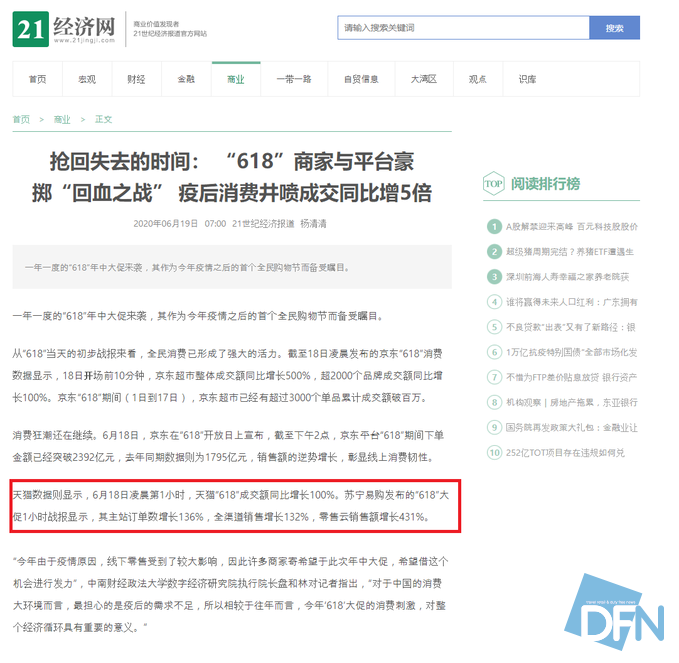Click the tagline 21世纪经济报道官方网站
679x663 pixels.
(x=170, y=33)
